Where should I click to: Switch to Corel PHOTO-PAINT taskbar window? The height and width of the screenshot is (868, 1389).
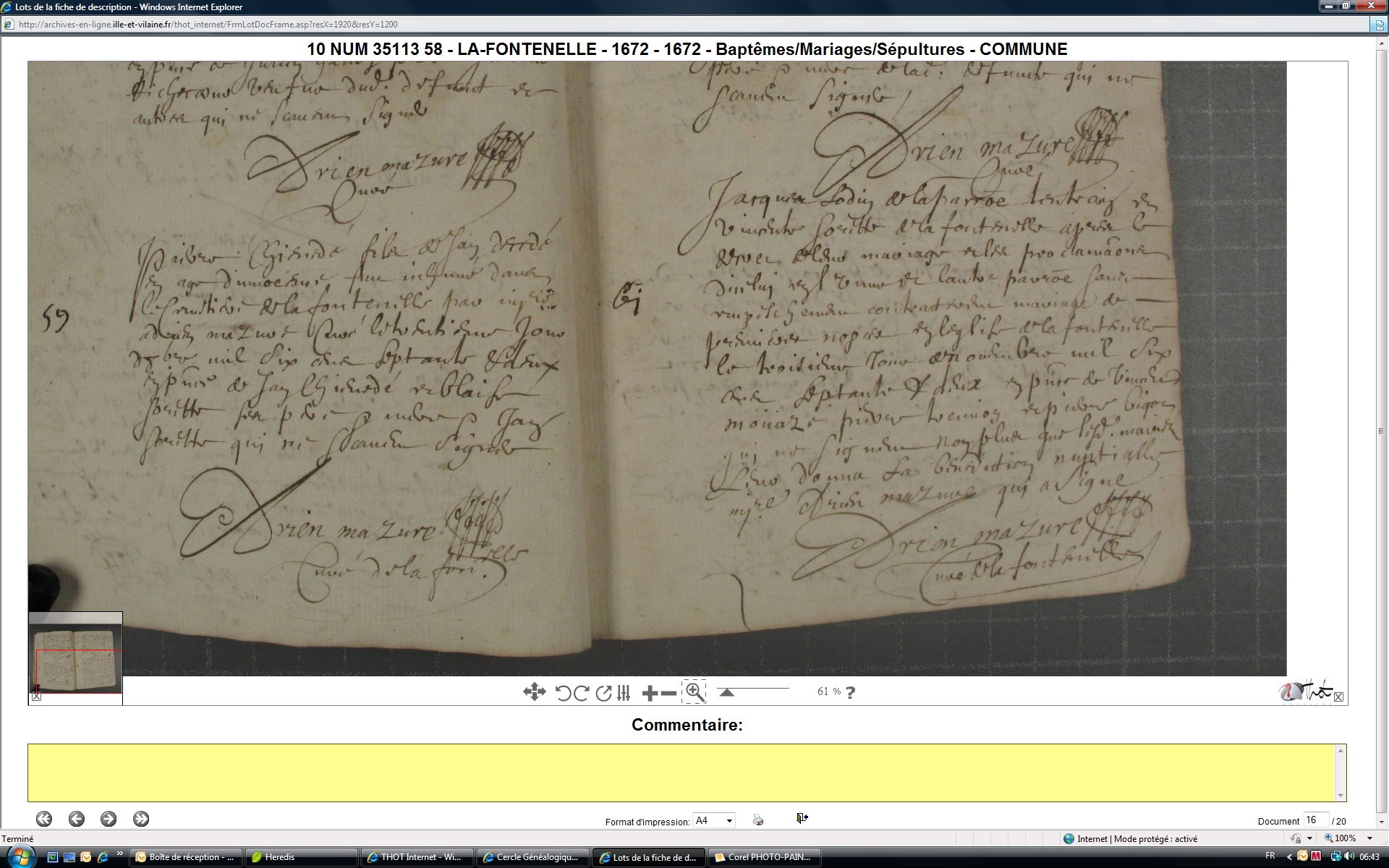tap(764, 857)
